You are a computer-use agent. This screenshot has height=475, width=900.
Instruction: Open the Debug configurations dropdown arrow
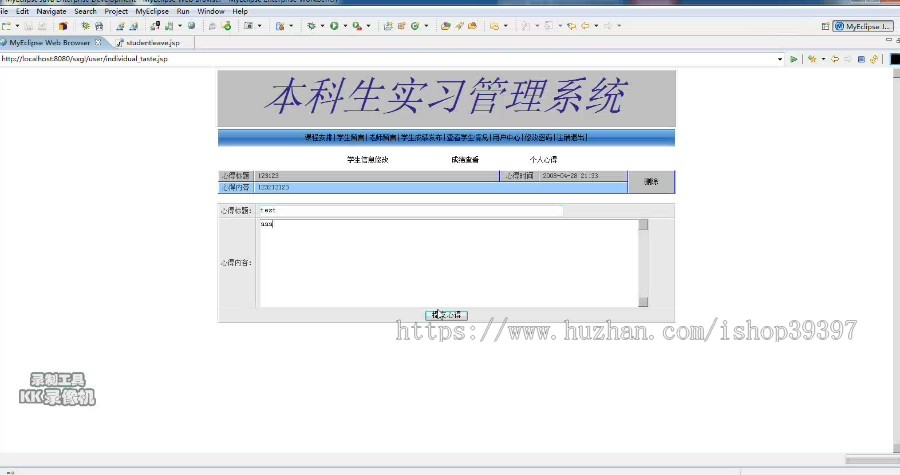coord(322,26)
